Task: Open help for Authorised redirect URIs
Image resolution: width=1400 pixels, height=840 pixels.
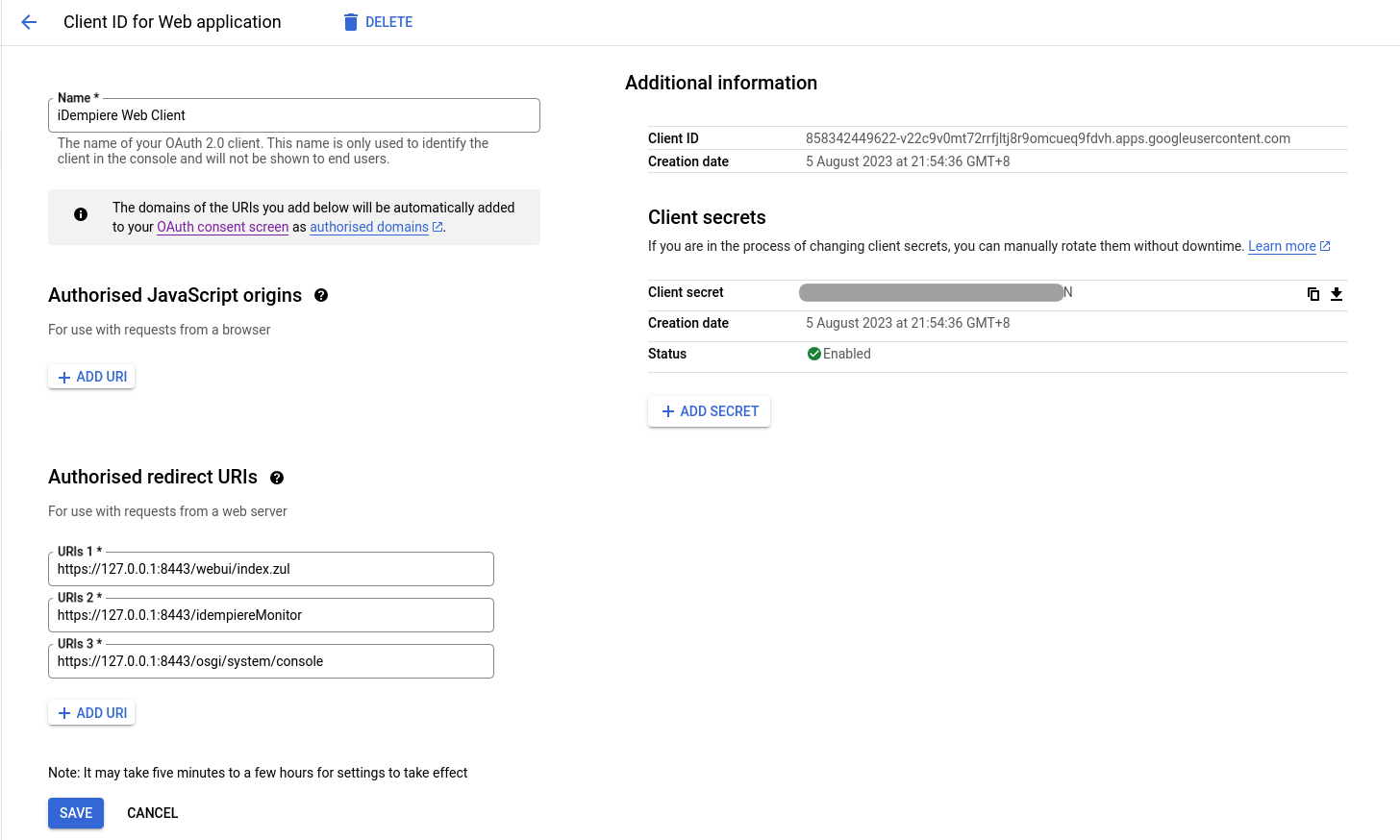Action: tap(277, 478)
